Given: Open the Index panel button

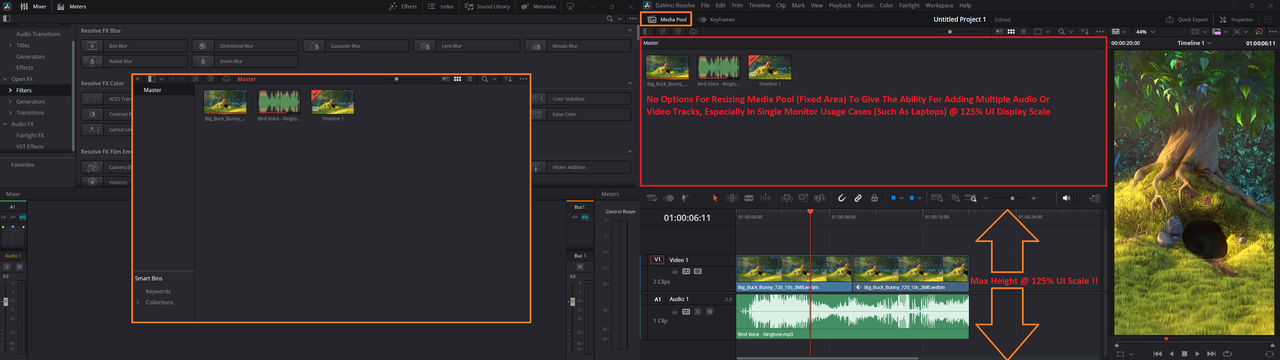Looking at the screenshot, I should 441,6.
